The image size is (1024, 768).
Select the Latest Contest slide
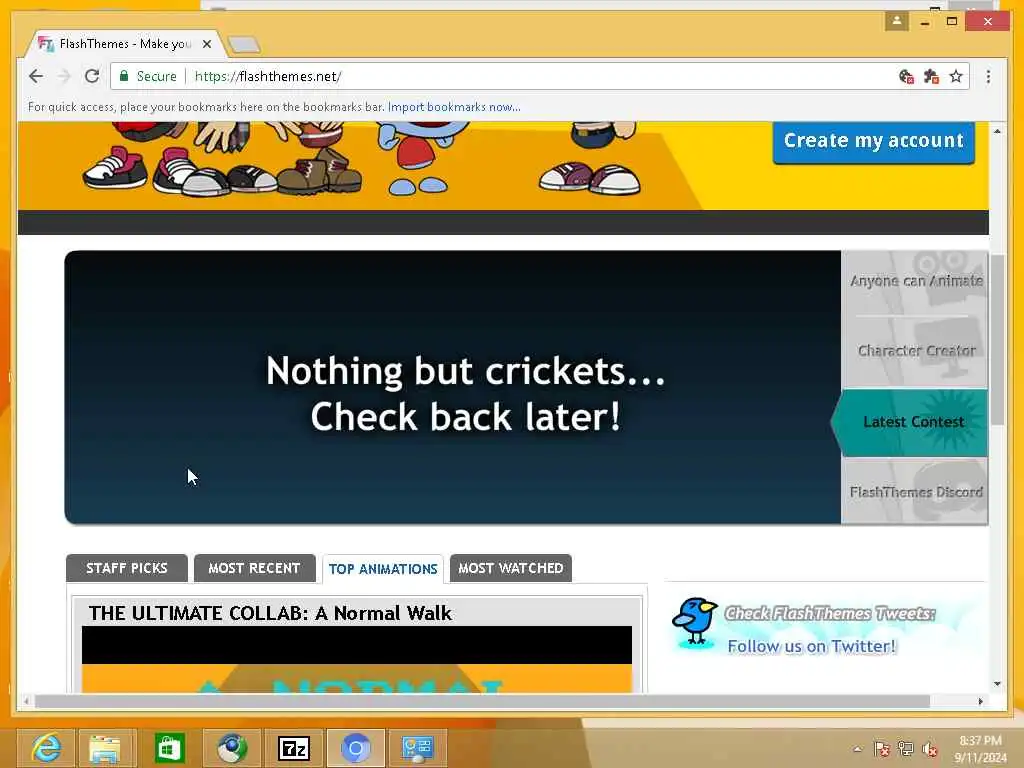coord(912,422)
